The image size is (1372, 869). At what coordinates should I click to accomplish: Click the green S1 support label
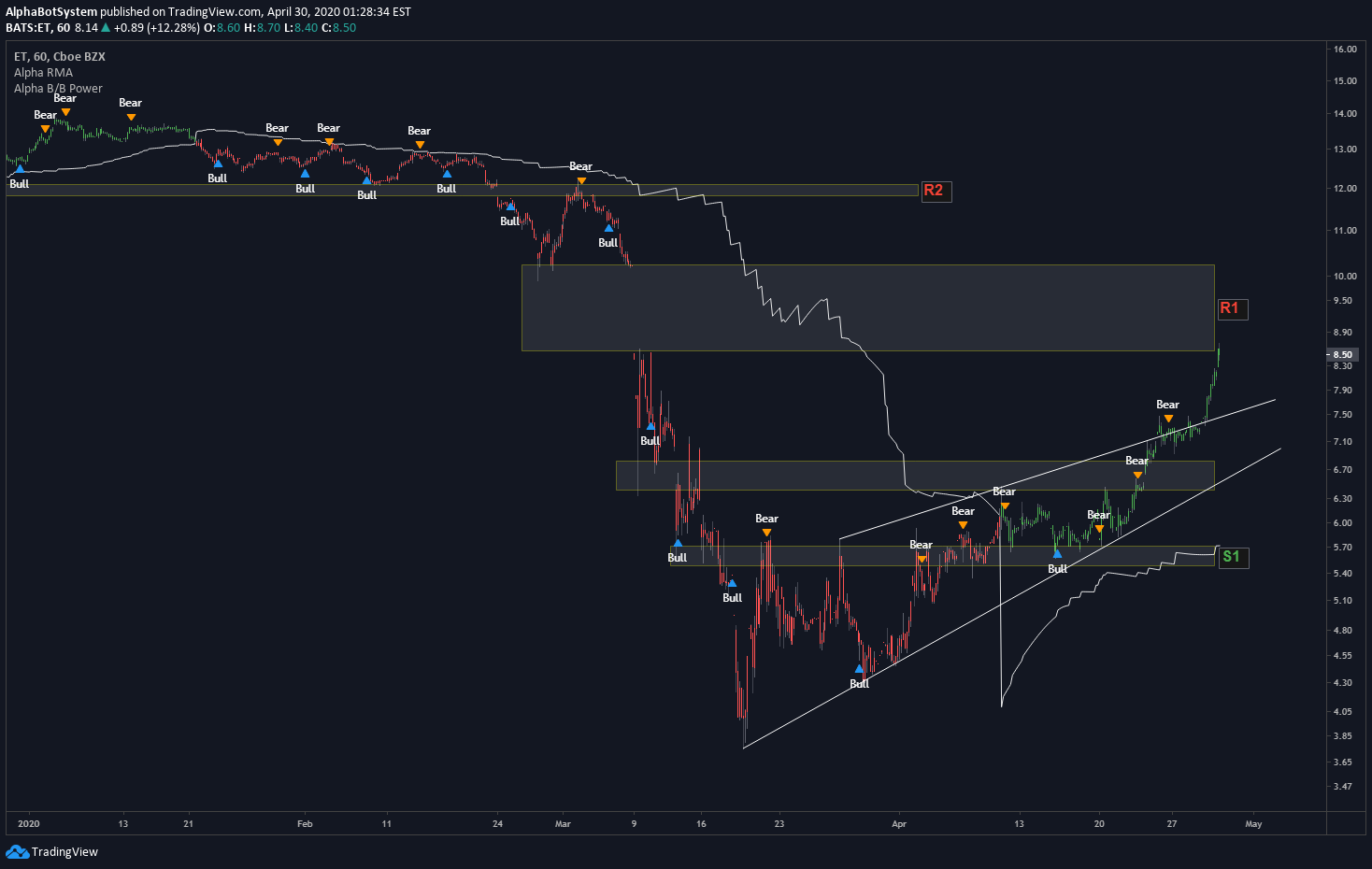click(1233, 557)
